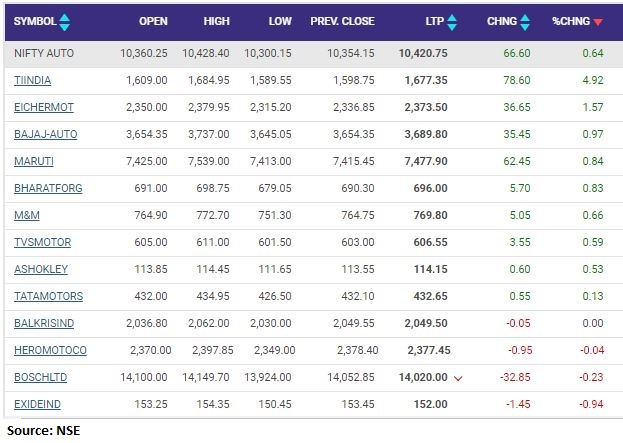Image resolution: width=623 pixels, height=443 pixels.
Task: Click %CHNG red descending sort arrow
Action: [598, 21]
